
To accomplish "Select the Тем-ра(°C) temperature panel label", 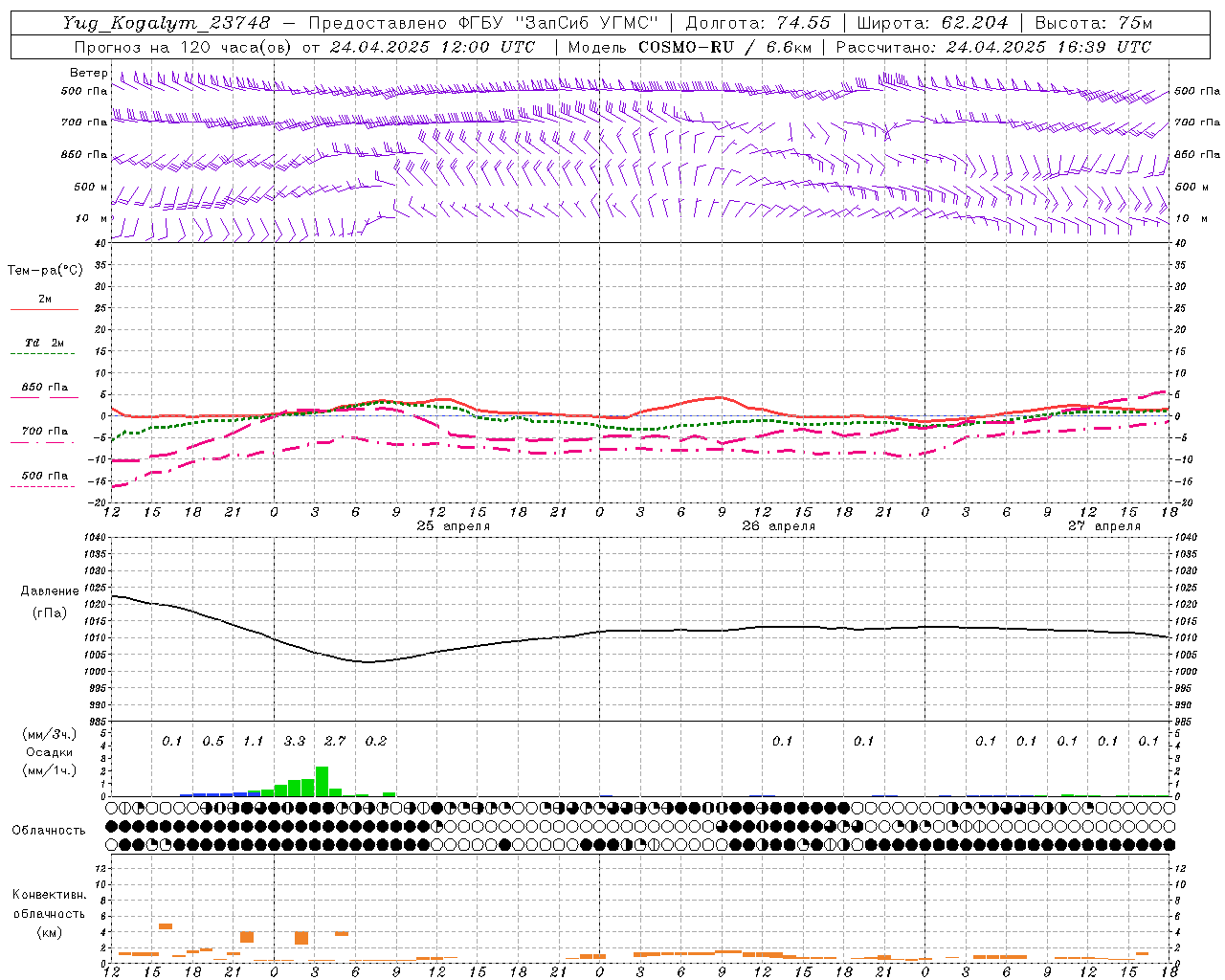I will click(x=45, y=271).
